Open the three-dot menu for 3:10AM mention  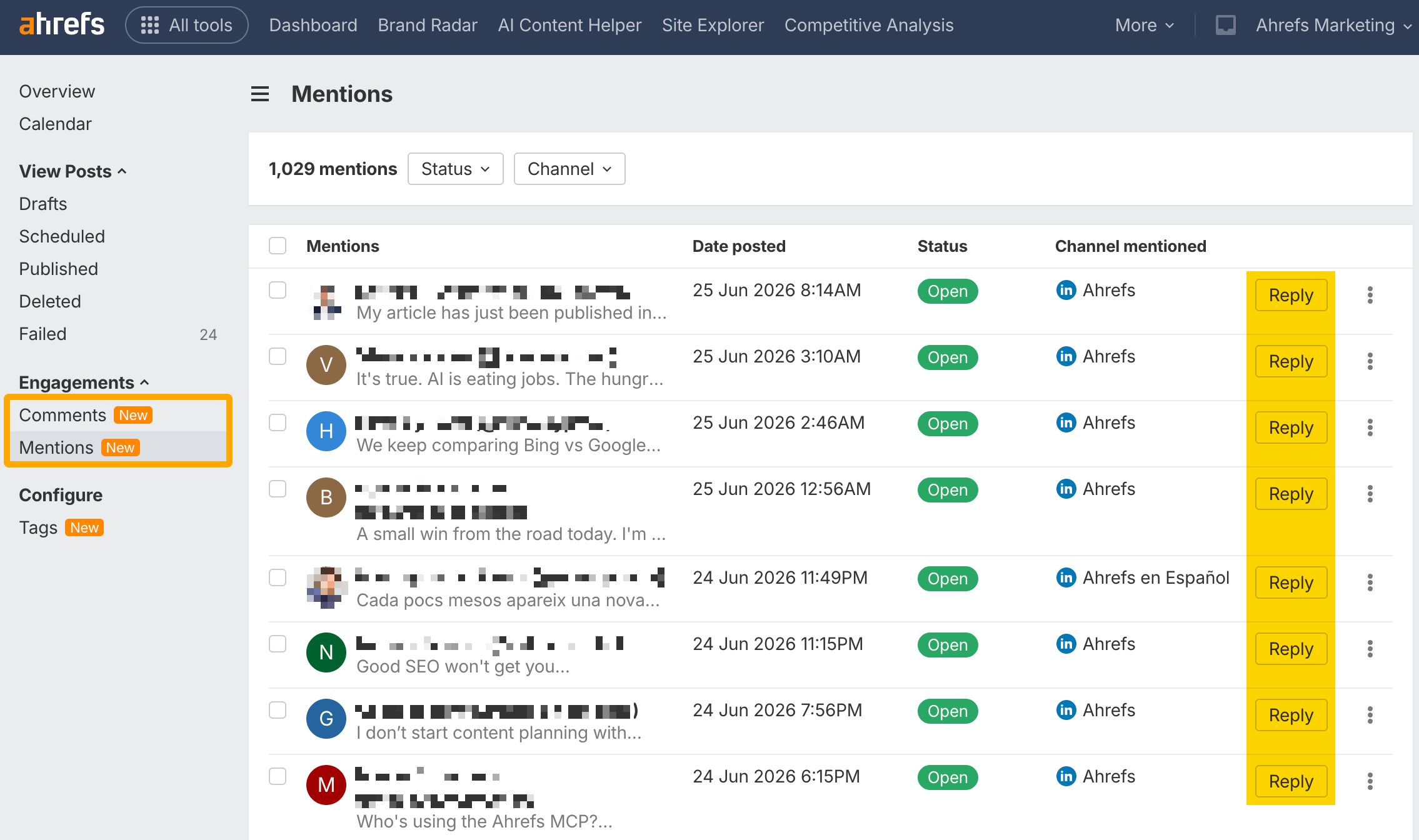click(x=1370, y=361)
